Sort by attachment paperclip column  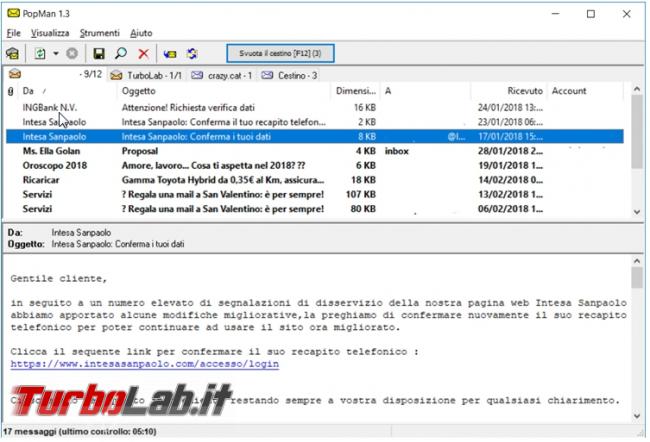click(11, 91)
